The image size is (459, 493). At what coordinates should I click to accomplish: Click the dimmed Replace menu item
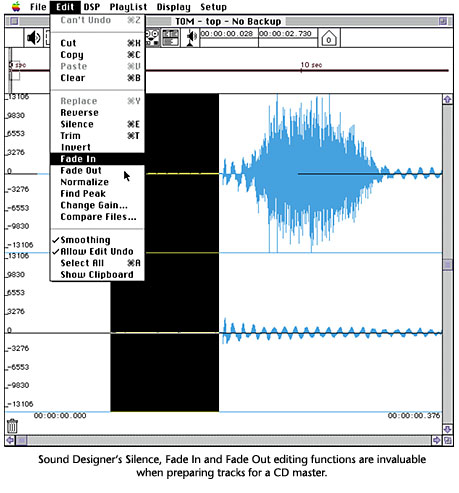pyautogui.click(x=97, y=101)
